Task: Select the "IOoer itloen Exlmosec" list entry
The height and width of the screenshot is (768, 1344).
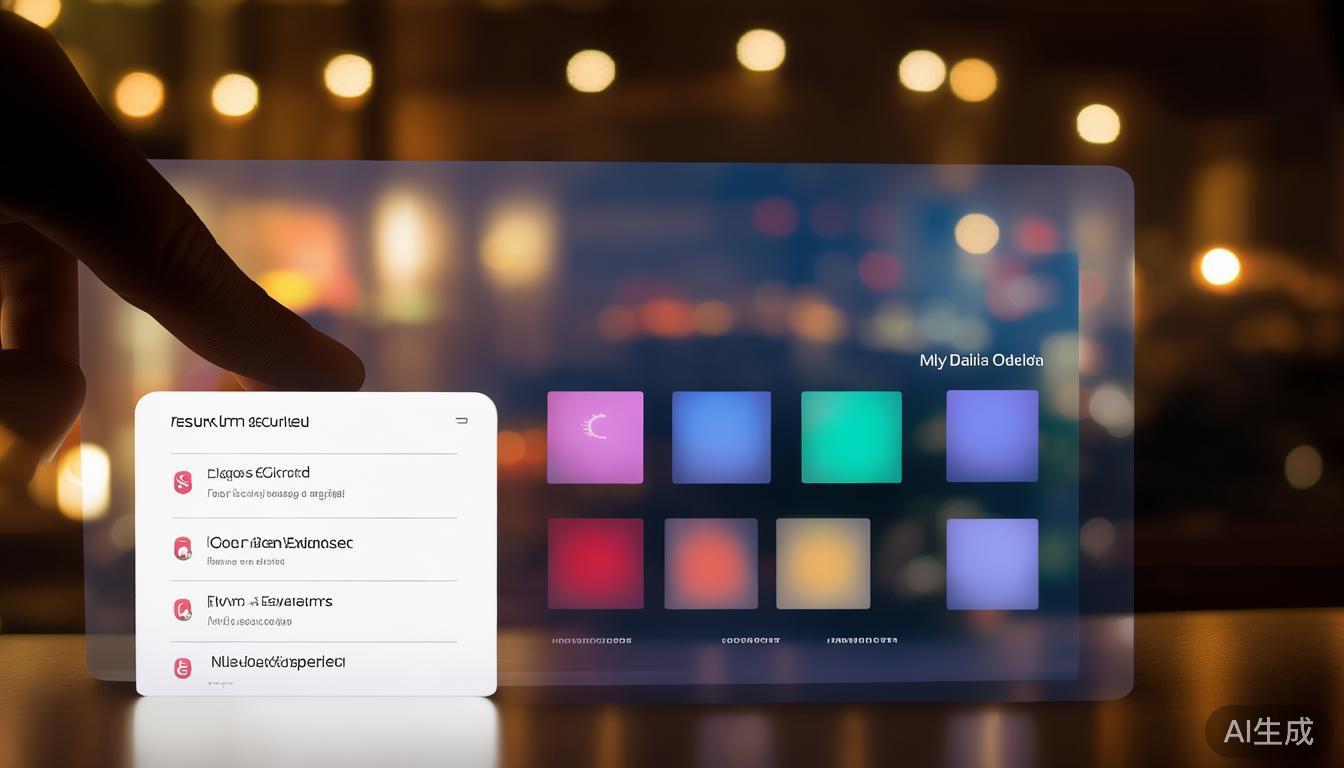Action: coord(280,543)
